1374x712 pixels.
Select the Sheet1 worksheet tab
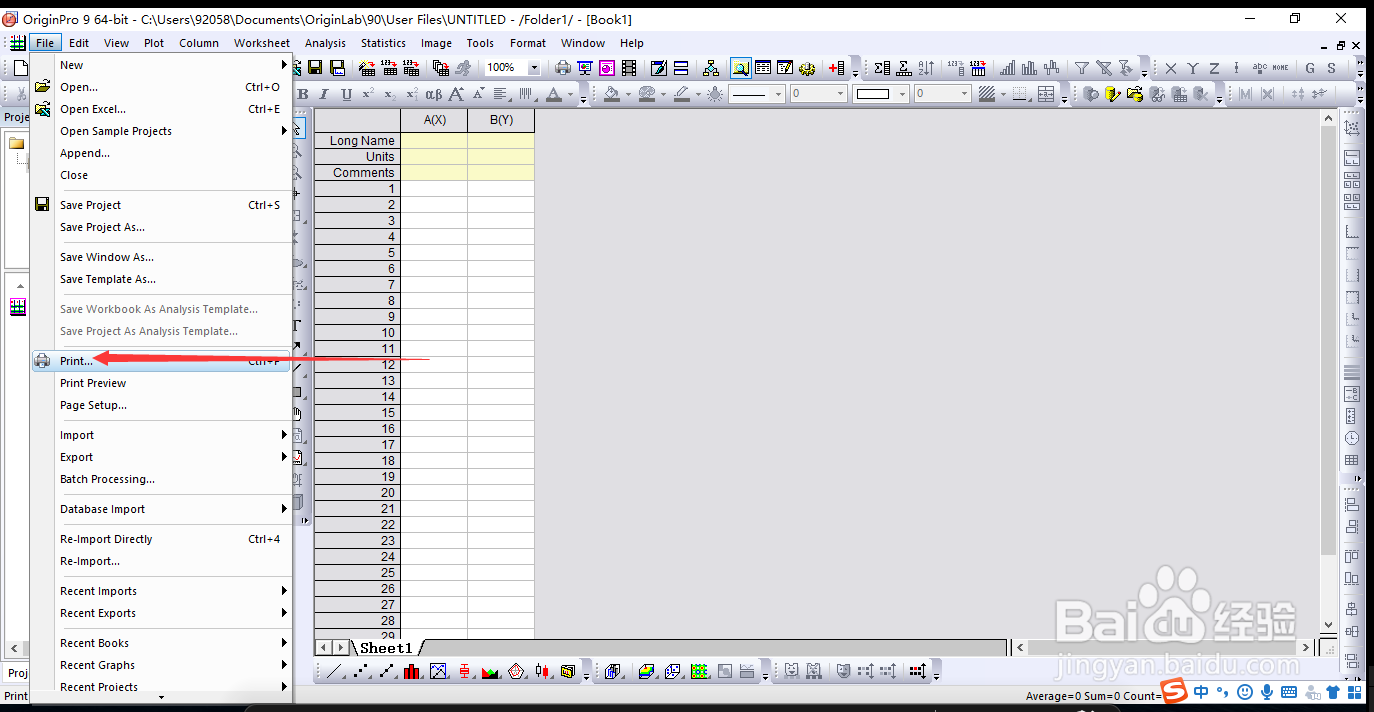tap(386, 648)
